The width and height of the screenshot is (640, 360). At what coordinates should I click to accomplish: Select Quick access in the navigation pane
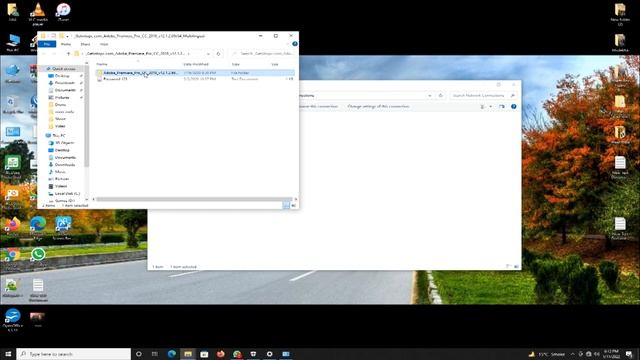coord(63,69)
